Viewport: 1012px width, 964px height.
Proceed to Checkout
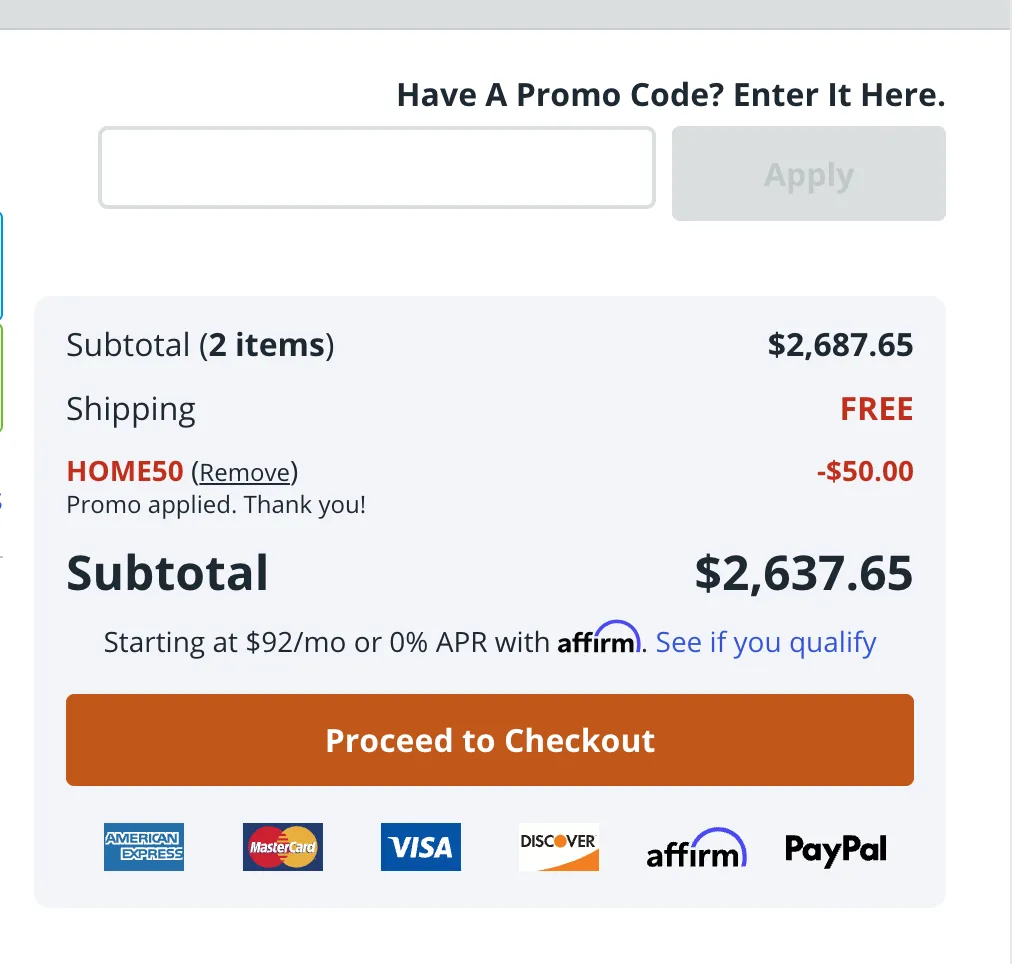pos(490,740)
